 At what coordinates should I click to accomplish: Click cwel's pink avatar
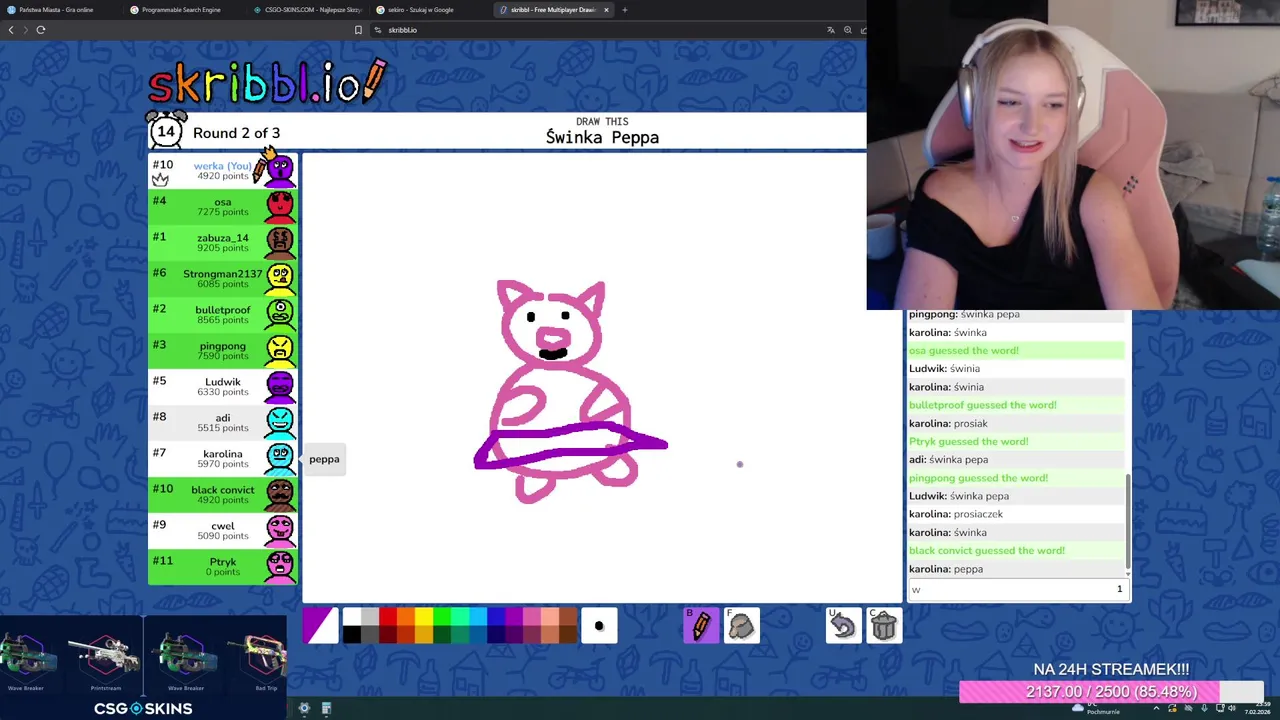280,530
